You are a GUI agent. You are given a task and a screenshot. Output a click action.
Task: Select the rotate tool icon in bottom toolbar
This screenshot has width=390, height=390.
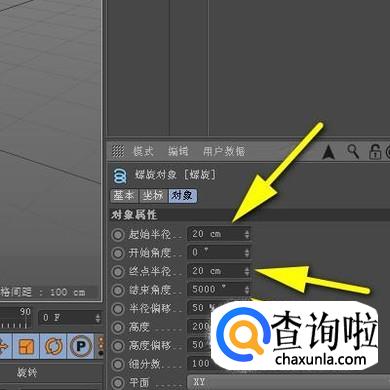point(53,346)
